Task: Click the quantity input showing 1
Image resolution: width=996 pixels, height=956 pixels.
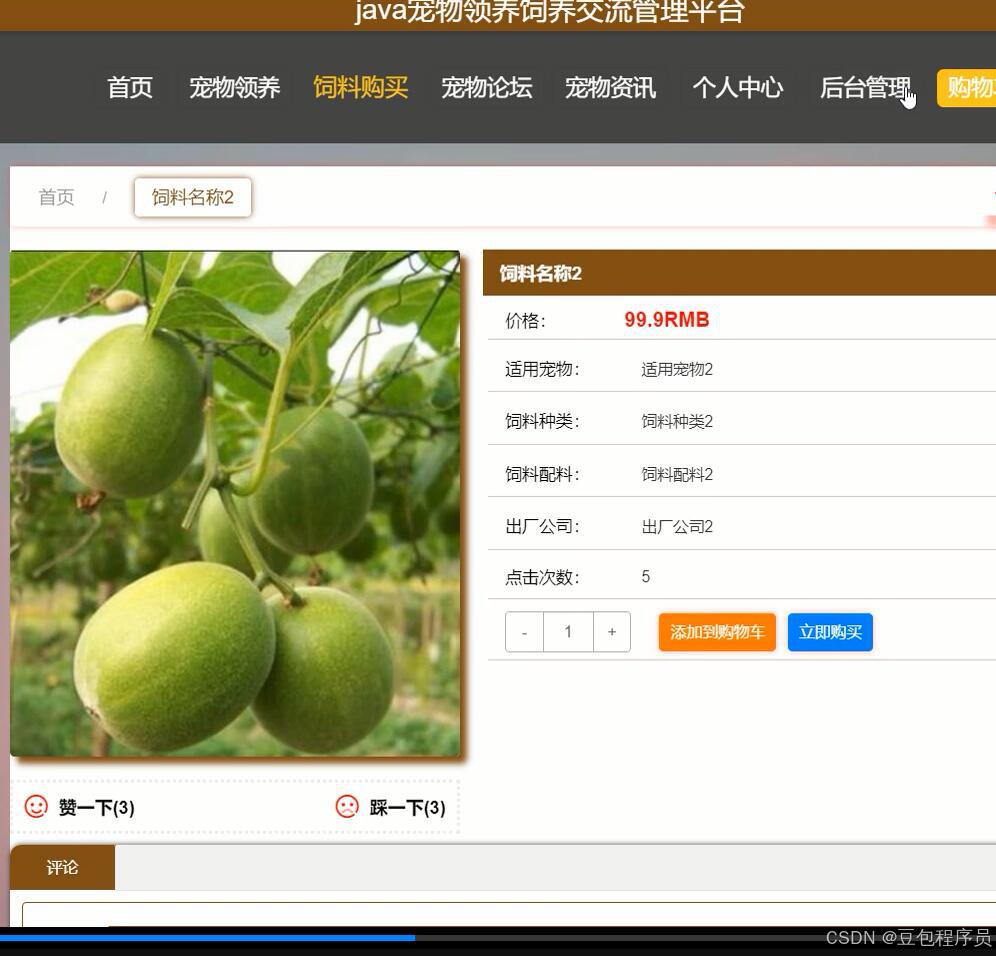Action: coord(568,631)
